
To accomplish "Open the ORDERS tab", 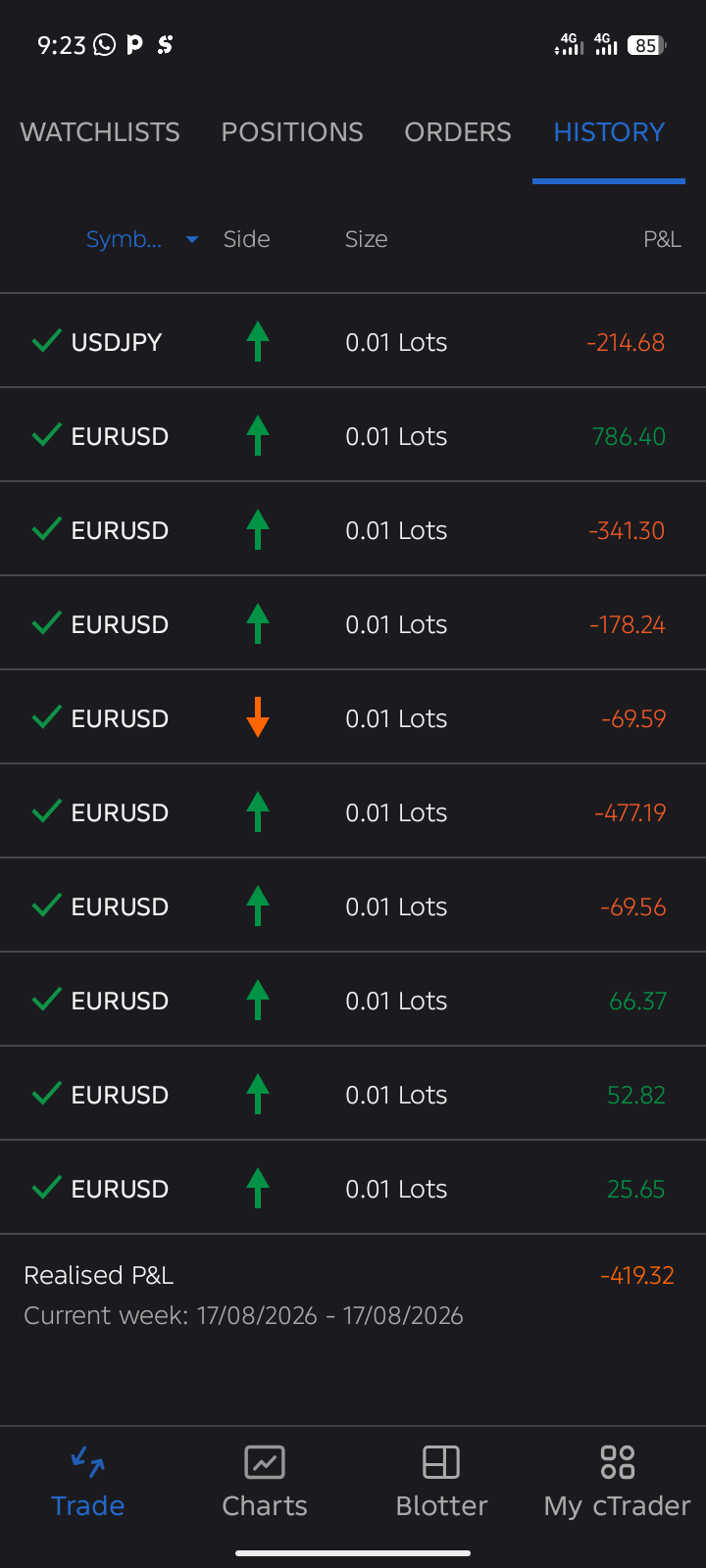I will [458, 132].
